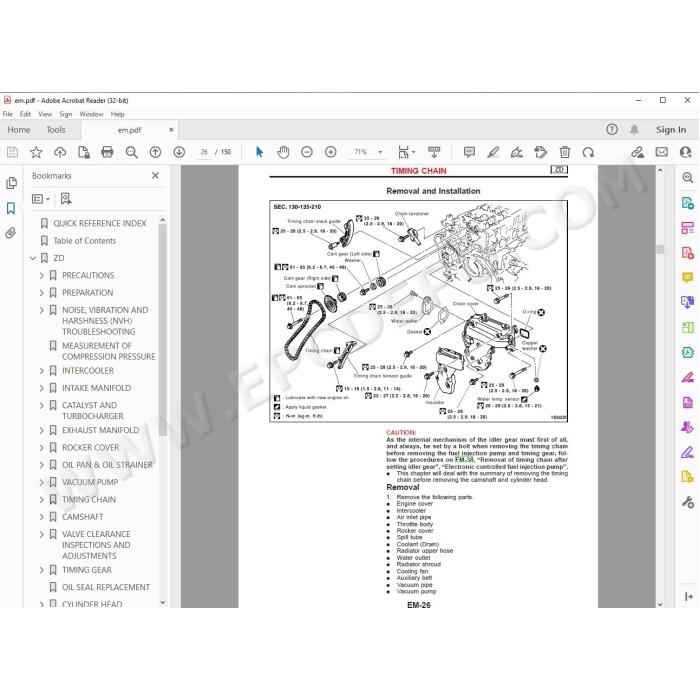Select the Hand pan tool
The width and height of the screenshot is (700, 700).
[283, 152]
